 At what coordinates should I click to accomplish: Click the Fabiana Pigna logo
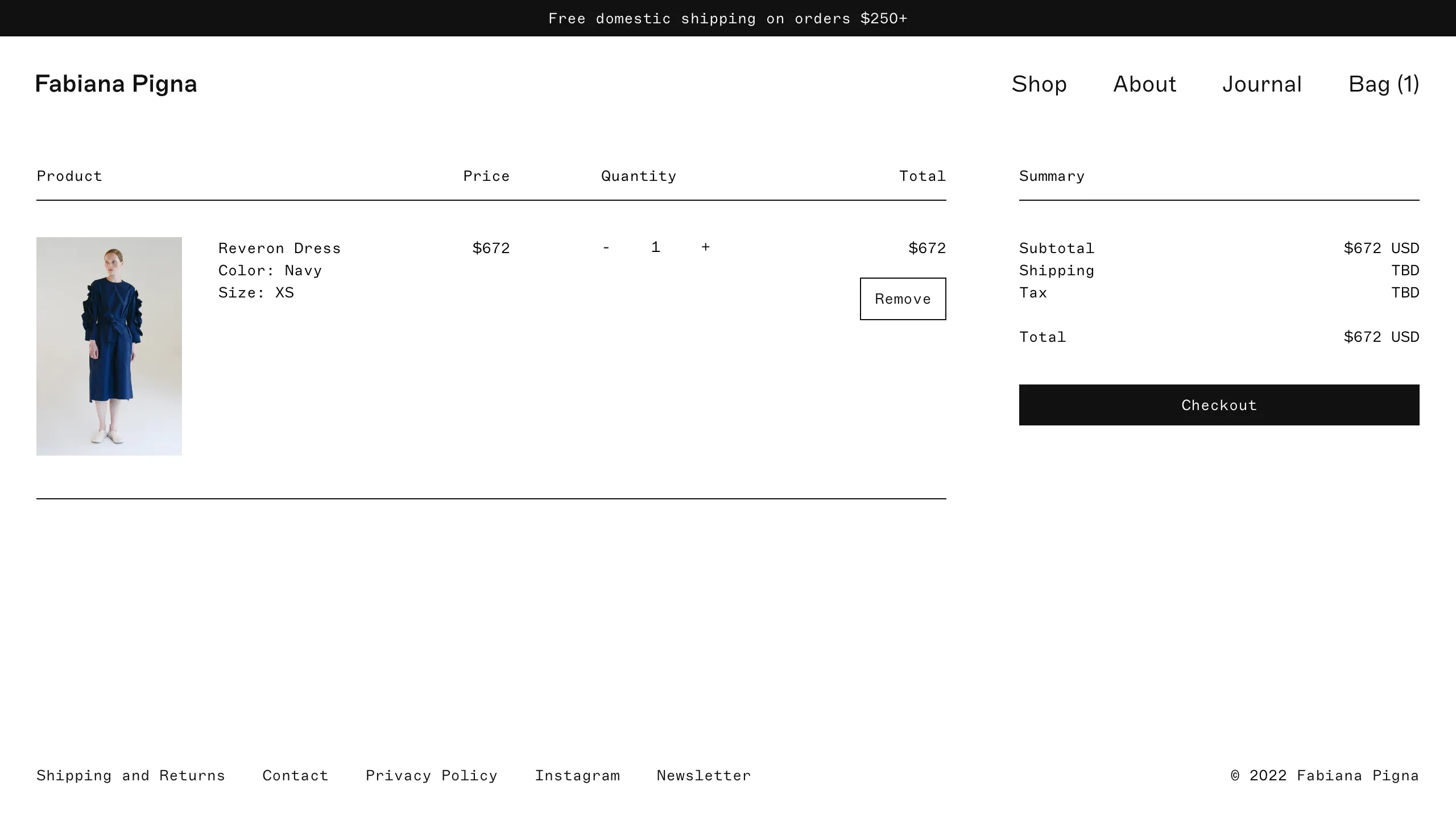(115, 84)
